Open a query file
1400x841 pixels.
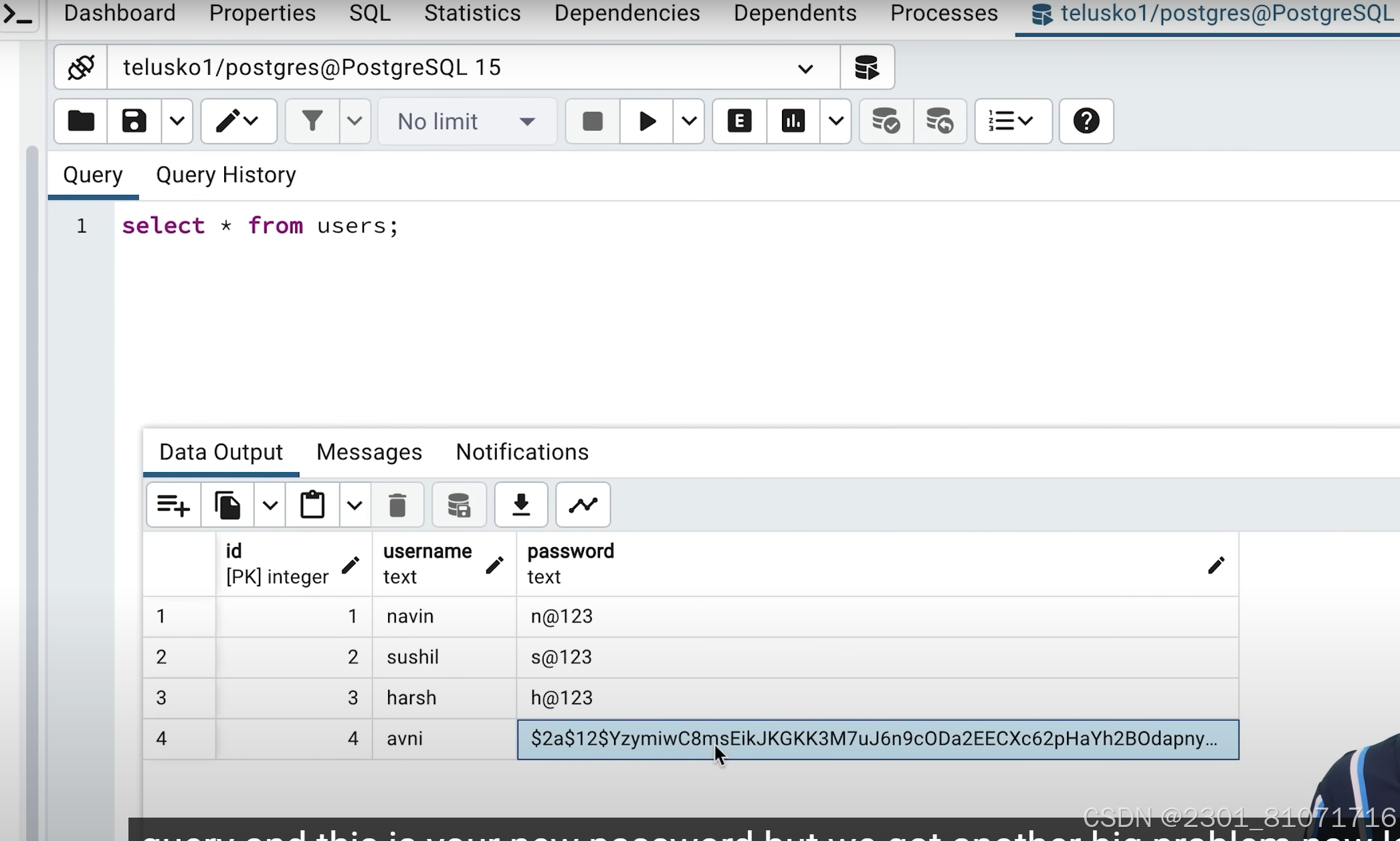80,121
